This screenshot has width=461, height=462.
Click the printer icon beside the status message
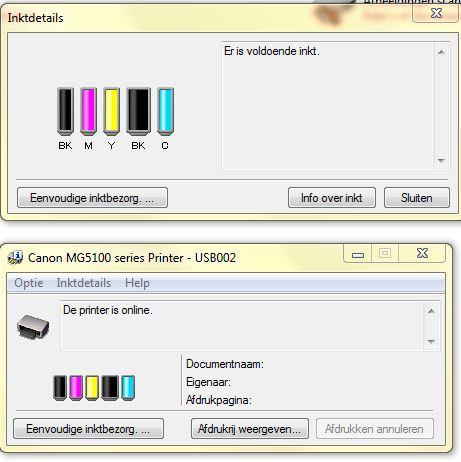click(33, 327)
